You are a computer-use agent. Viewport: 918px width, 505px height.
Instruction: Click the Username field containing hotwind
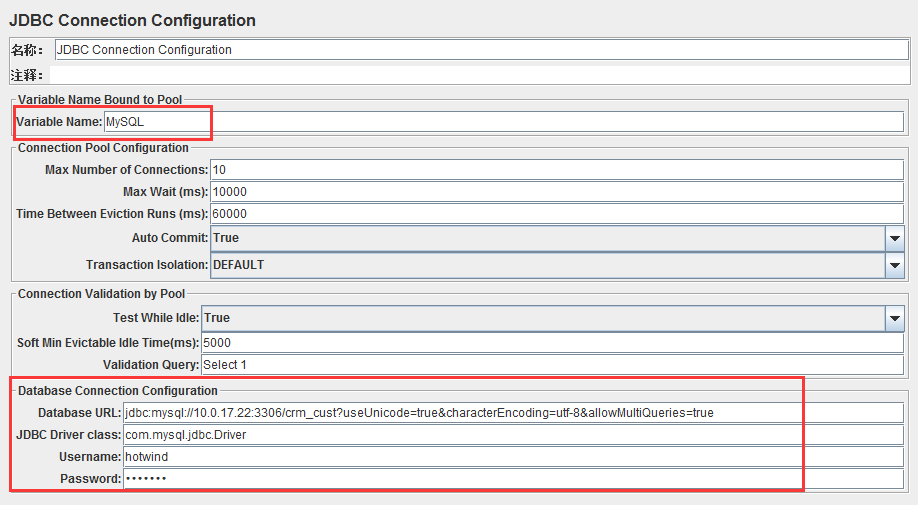coord(513,457)
